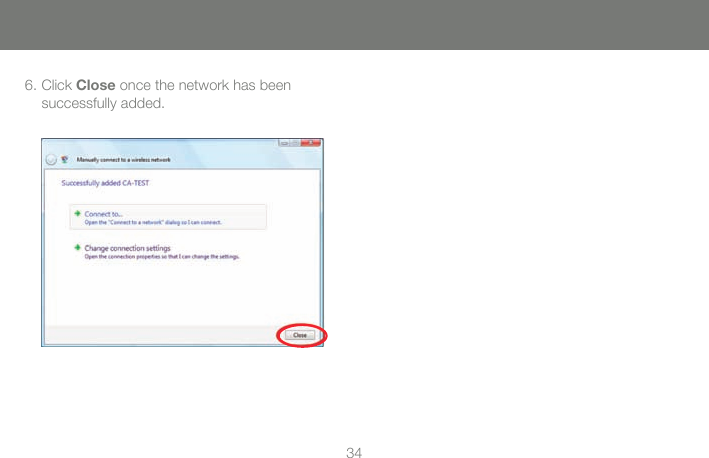709x458 pixels.
Task: Minimize the wireless network wizard window
Action: [284, 143]
